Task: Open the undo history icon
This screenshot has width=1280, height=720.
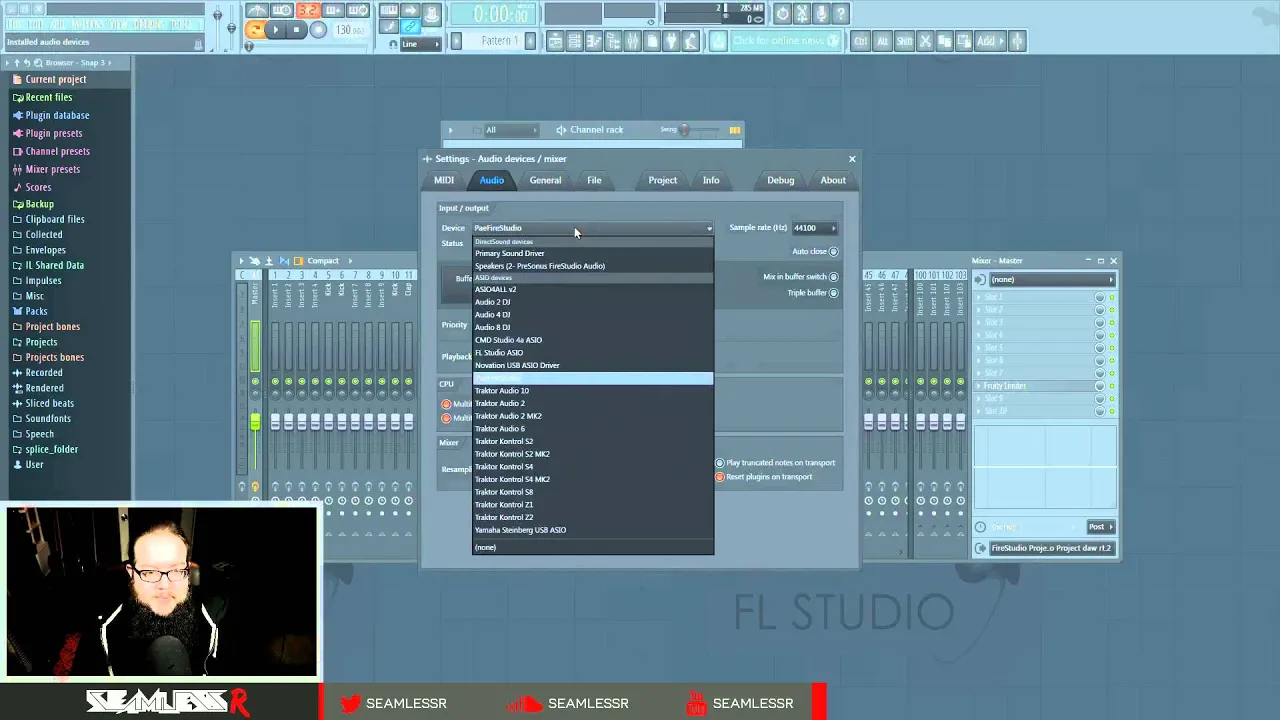Action: pyautogui.click(x=783, y=13)
